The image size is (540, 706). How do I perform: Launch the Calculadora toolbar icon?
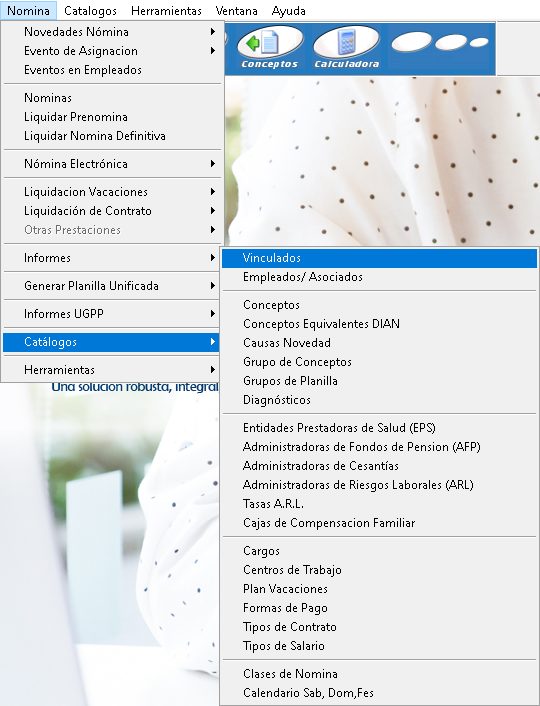pyautogui.click(x=346, y=48)
